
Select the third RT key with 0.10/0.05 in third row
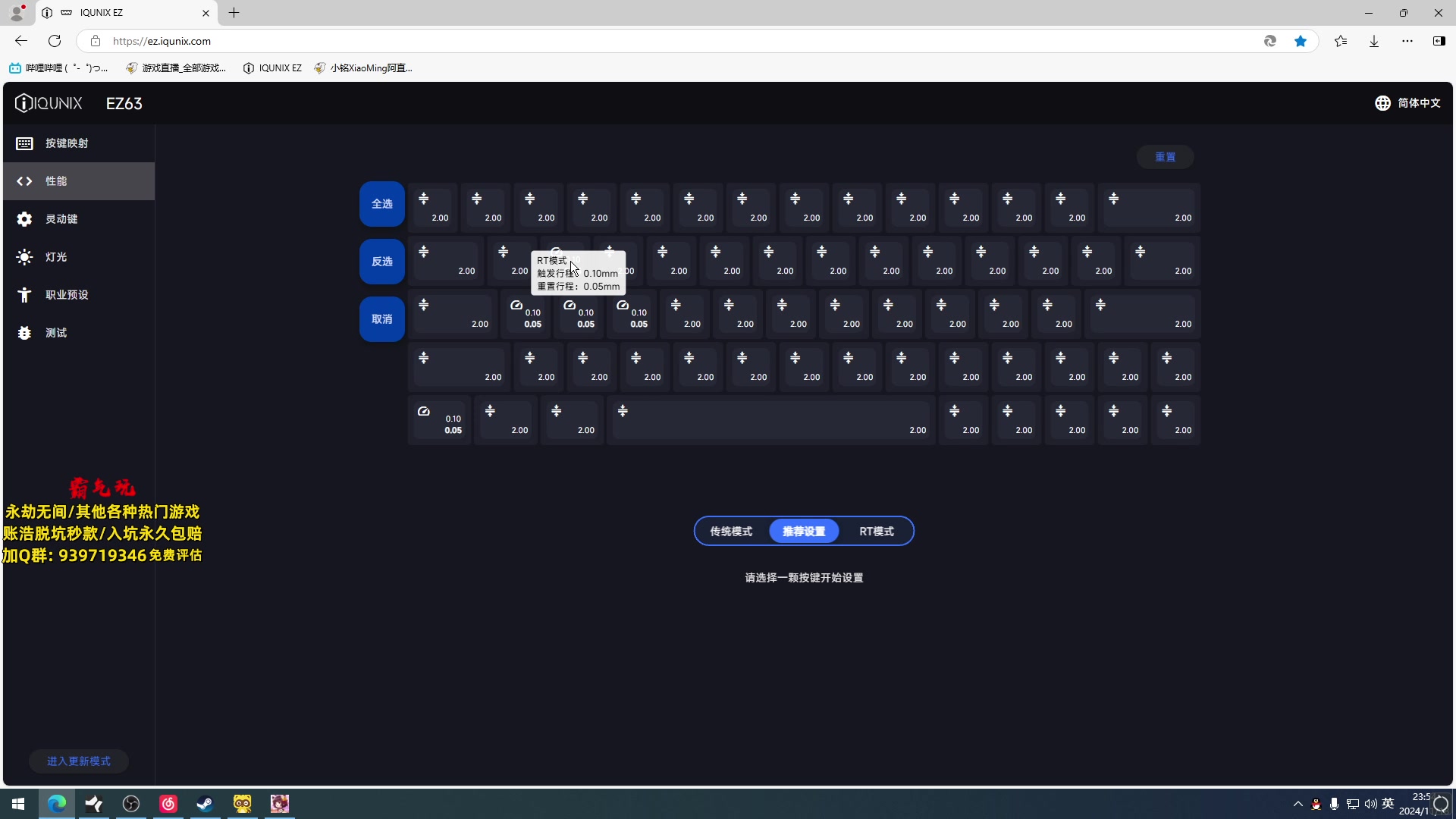pyautogui.click(x=632, y=314)
